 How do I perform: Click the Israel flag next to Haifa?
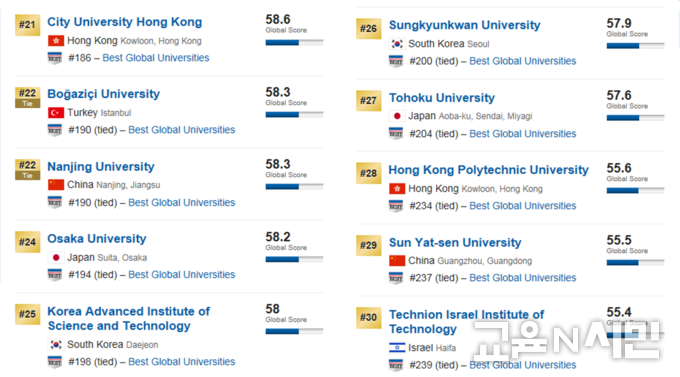click(397, 347)
